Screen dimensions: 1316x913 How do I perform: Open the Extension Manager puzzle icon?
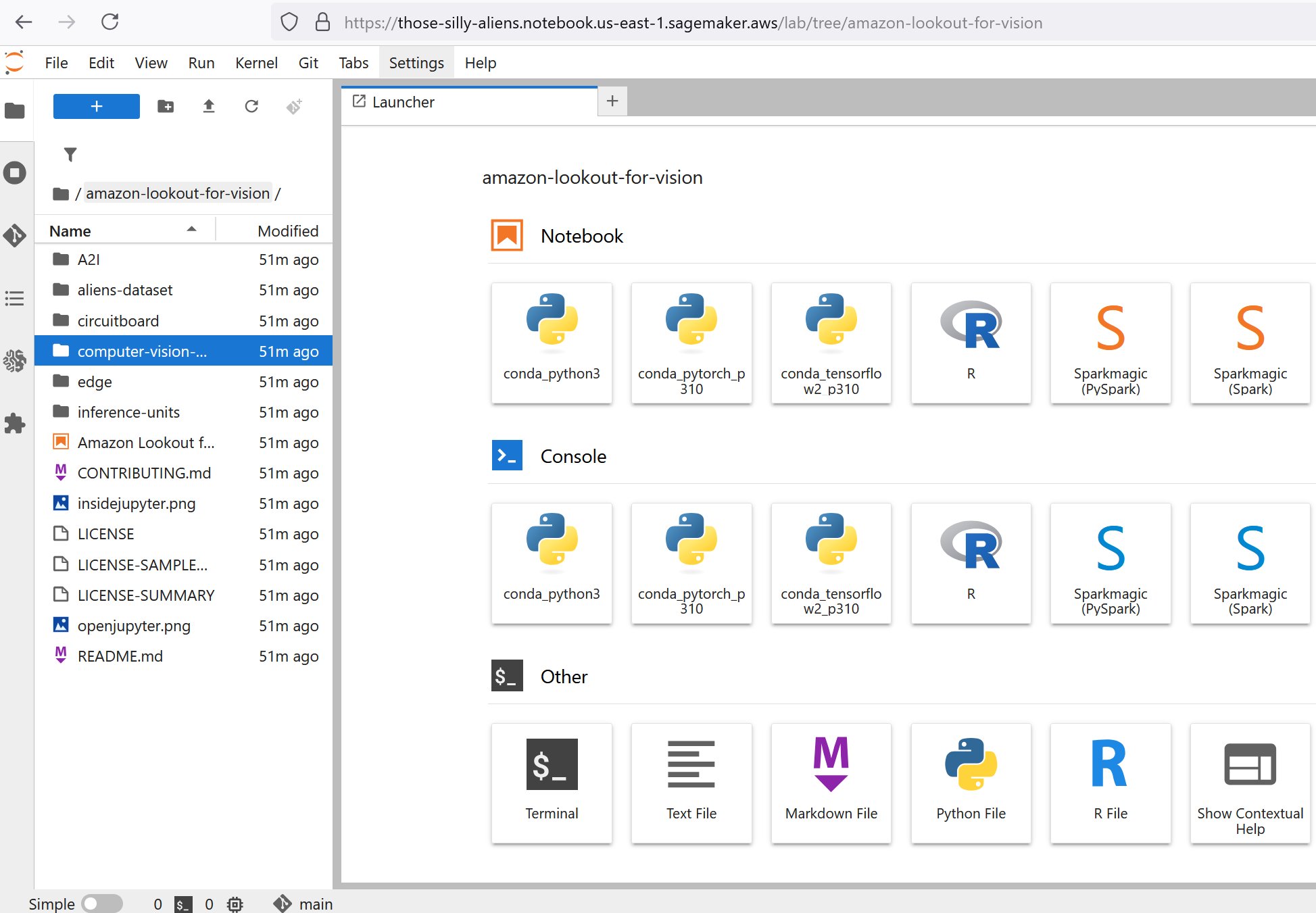pos(15,424)
